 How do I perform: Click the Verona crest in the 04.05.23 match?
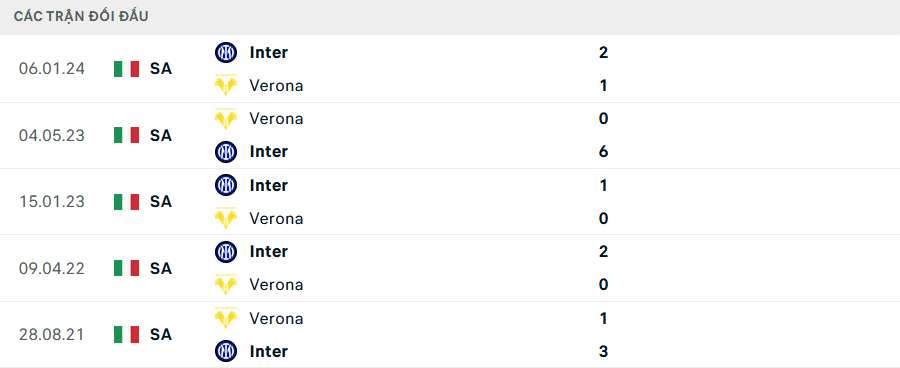pyautogui.click(x=226, y=119)
